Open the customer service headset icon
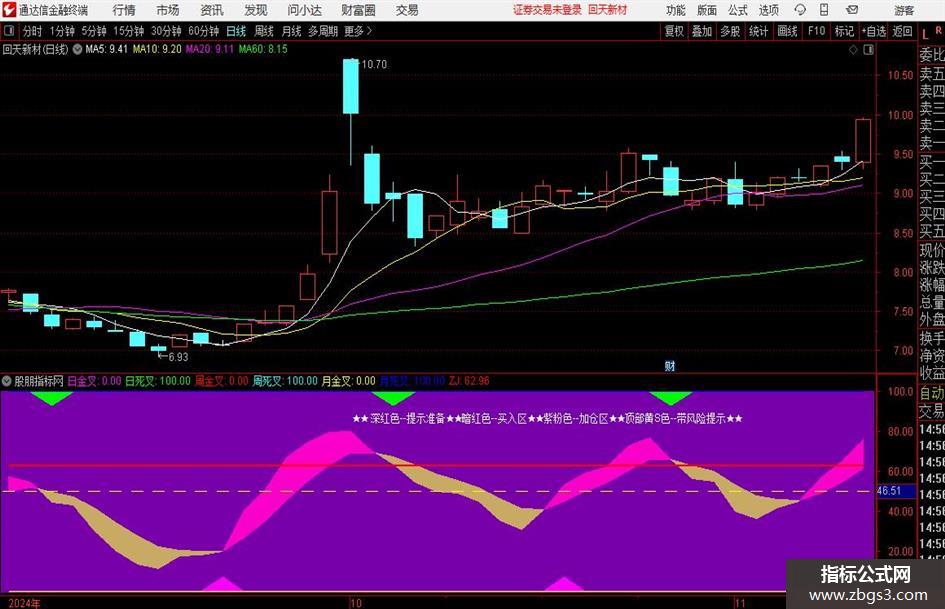Screen dimensions: 945x609 [x=800, y=10]
